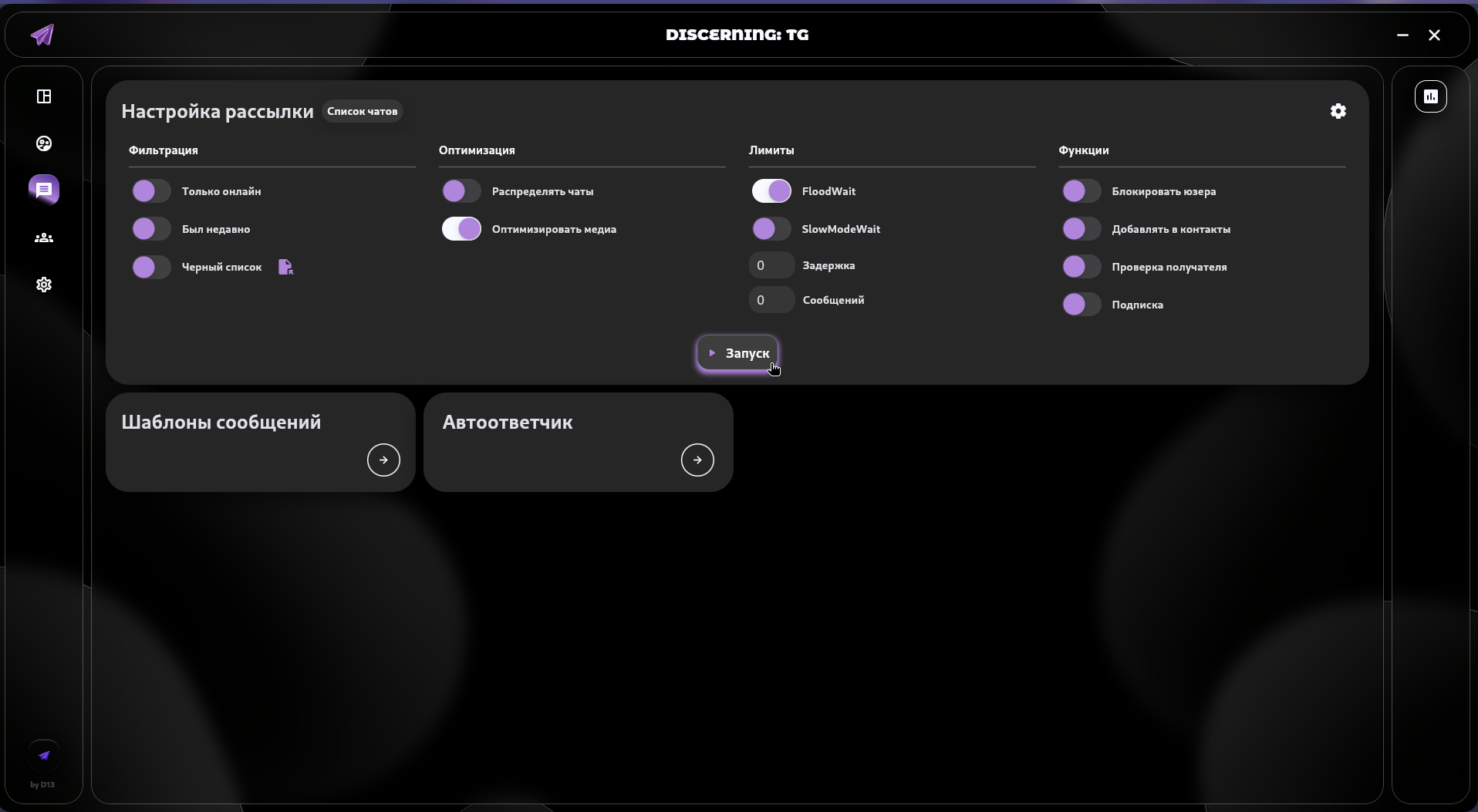Open the dashboard layout icon in sidebar
1478x812 pixels.
[44, 96]
